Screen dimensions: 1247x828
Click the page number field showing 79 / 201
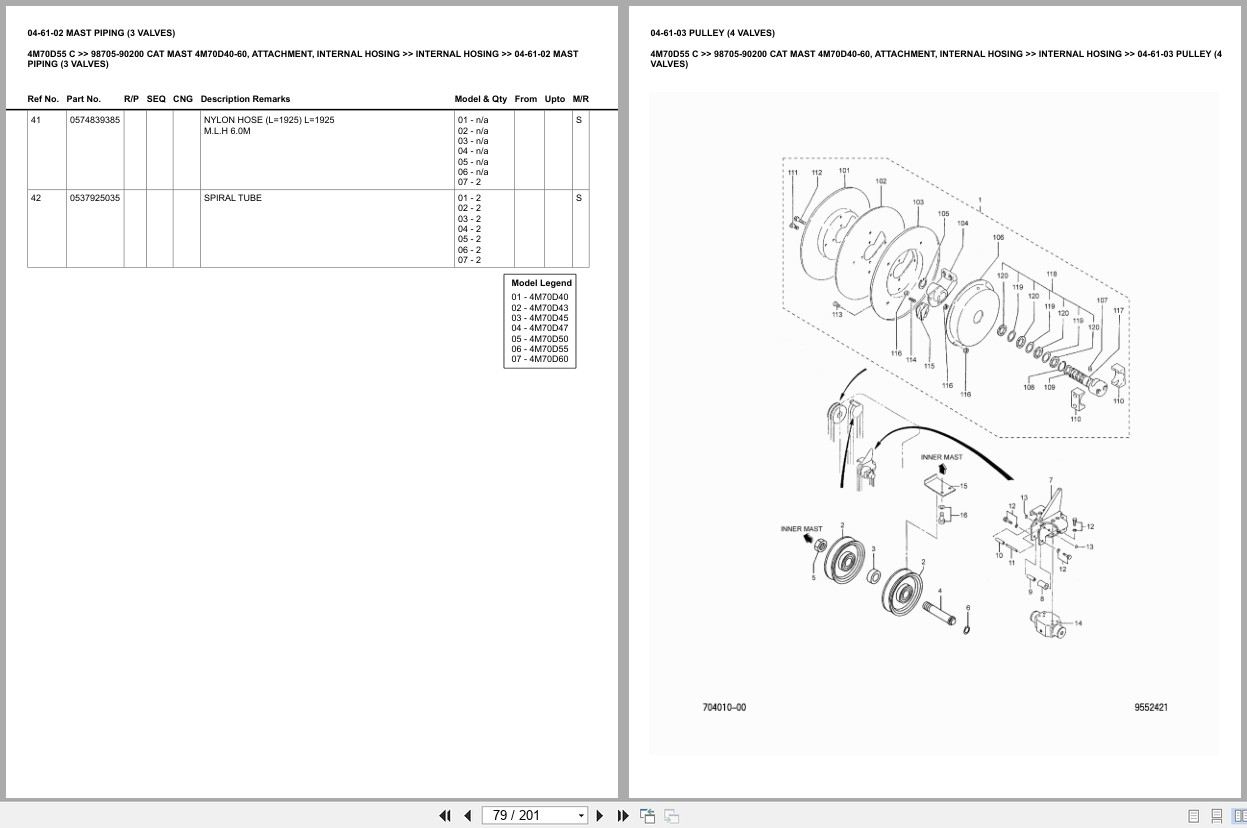coord(529,816)
